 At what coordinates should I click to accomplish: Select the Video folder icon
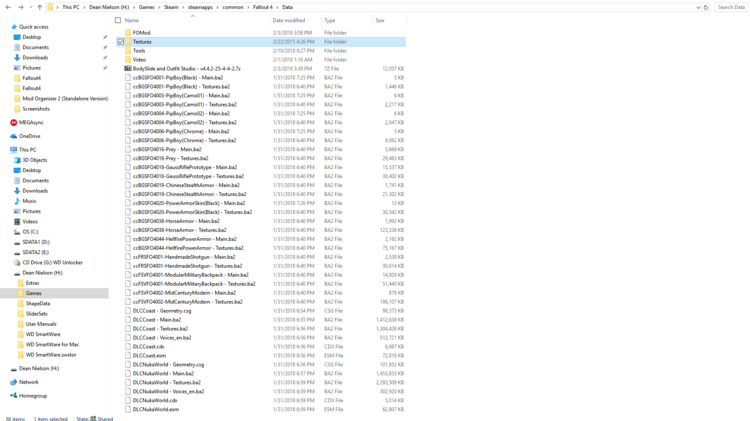click(128, 60)
